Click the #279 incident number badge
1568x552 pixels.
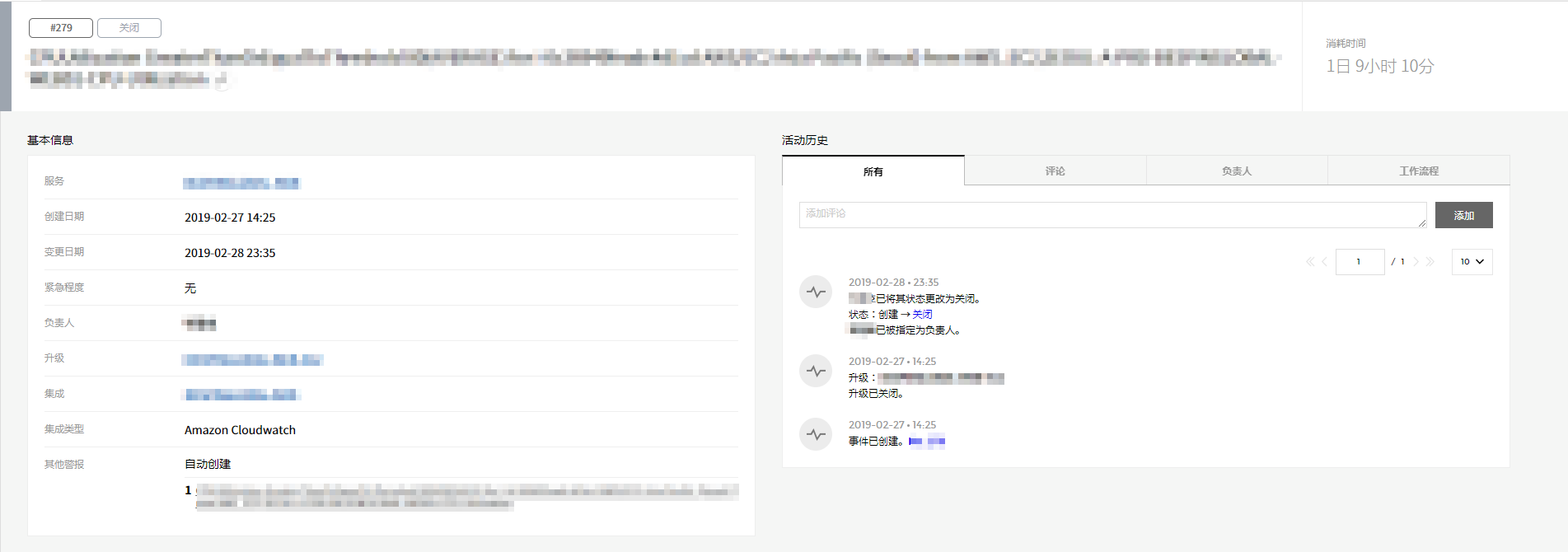(61, 28)
